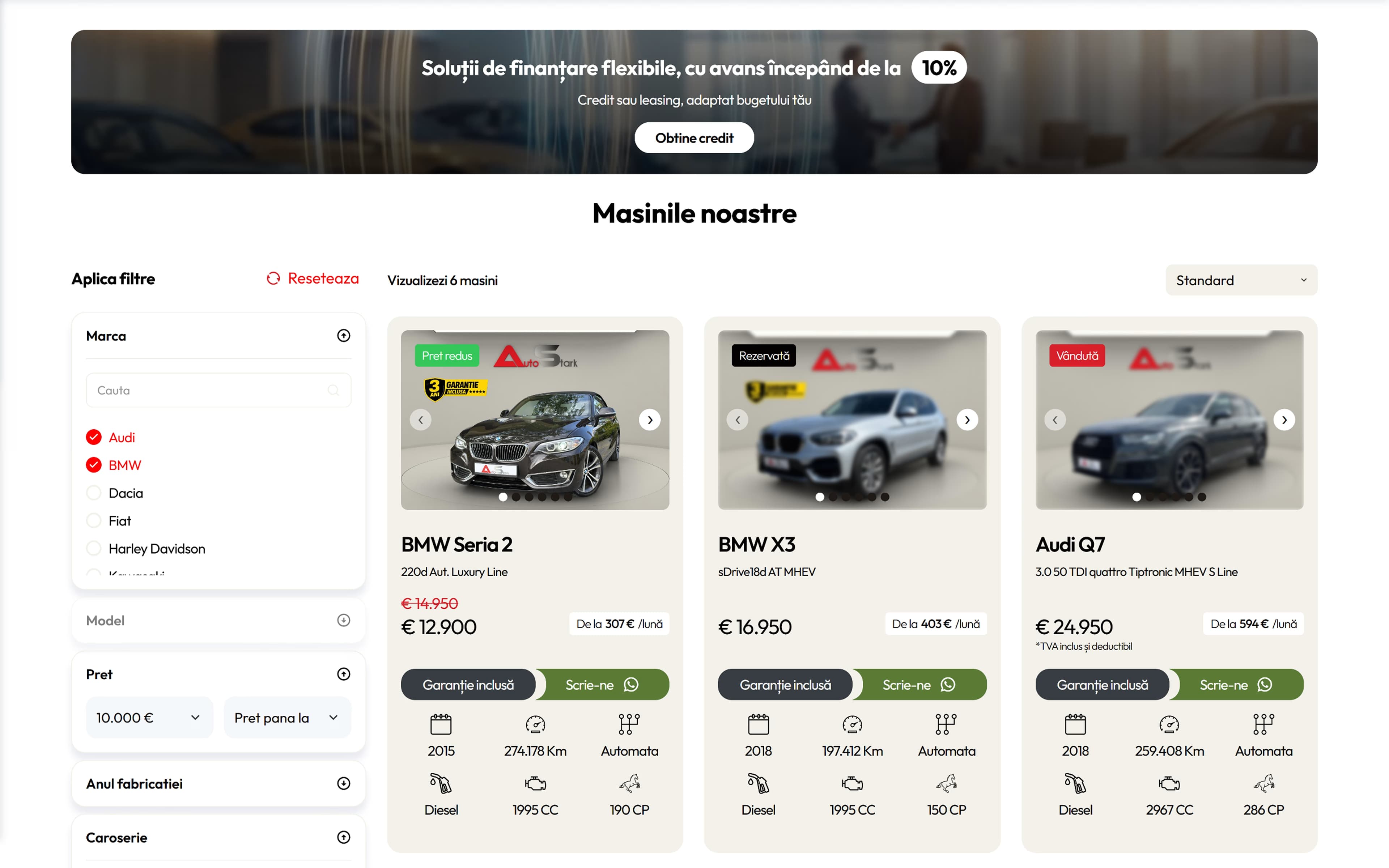Viewport: 1389px width, 868px height.
Task: Click WhatsApp icon on BMW X3 card
Action: click(x=948, y=684)
